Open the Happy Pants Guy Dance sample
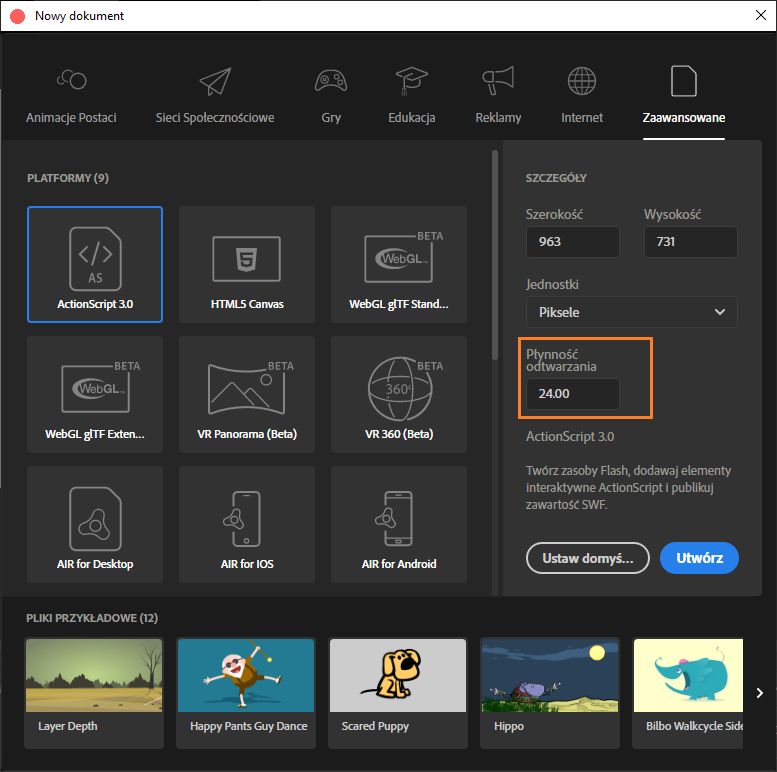The width and height of the screenshot is (777, 772). point(246,693)
